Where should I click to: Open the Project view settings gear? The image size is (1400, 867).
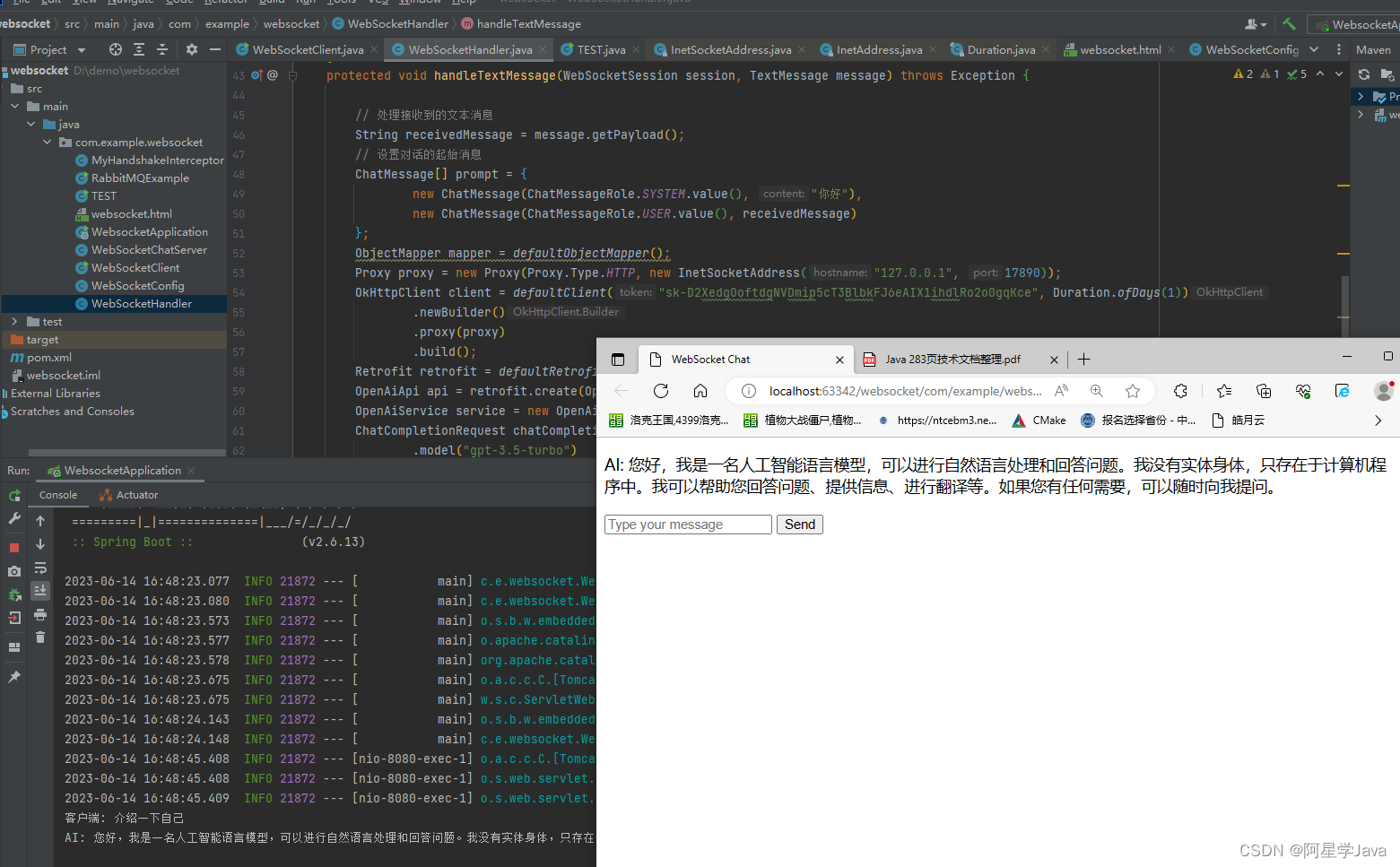[x=190, y=50]
